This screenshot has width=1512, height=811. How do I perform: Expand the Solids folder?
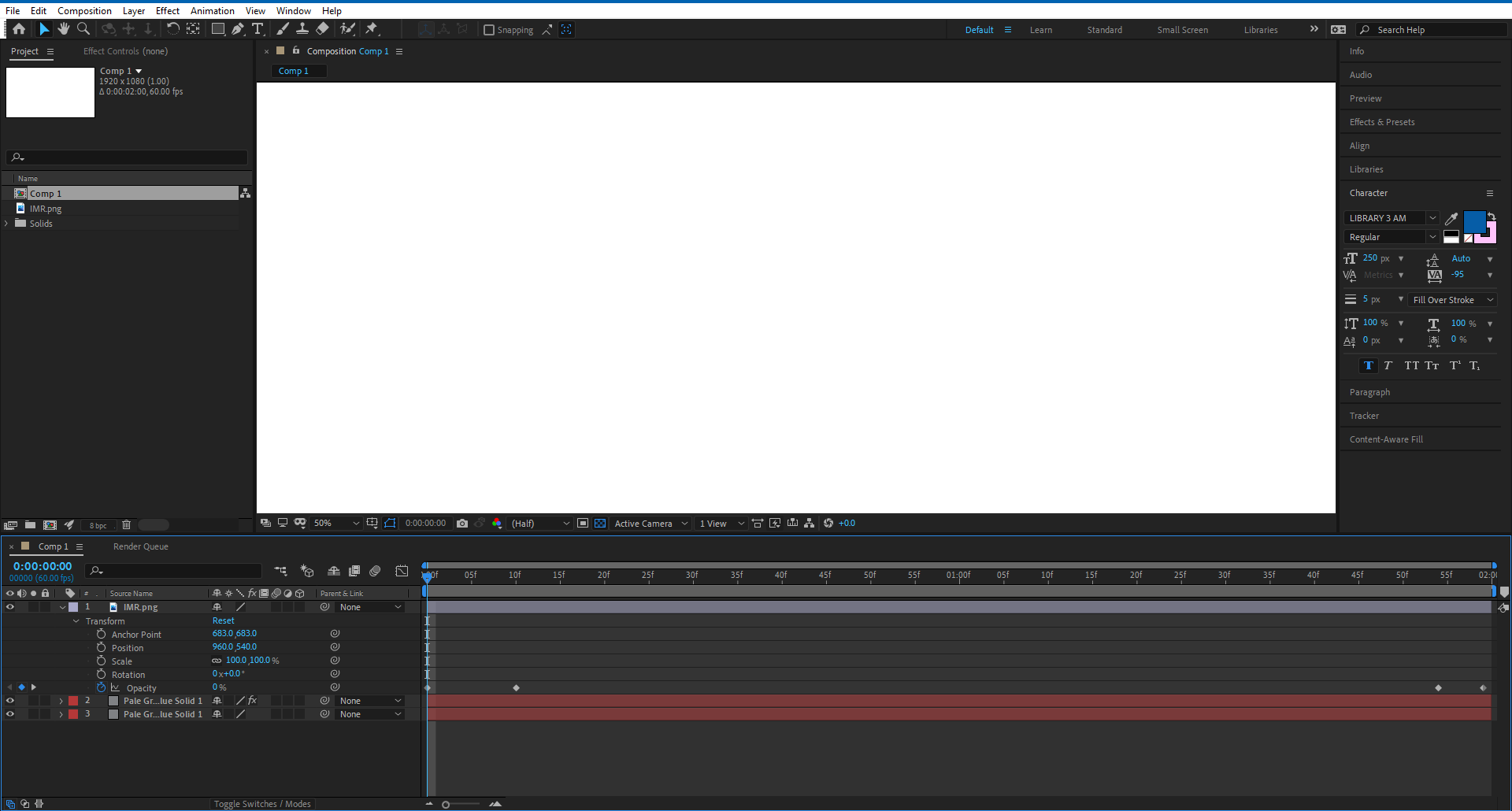[x=6, y=223]
